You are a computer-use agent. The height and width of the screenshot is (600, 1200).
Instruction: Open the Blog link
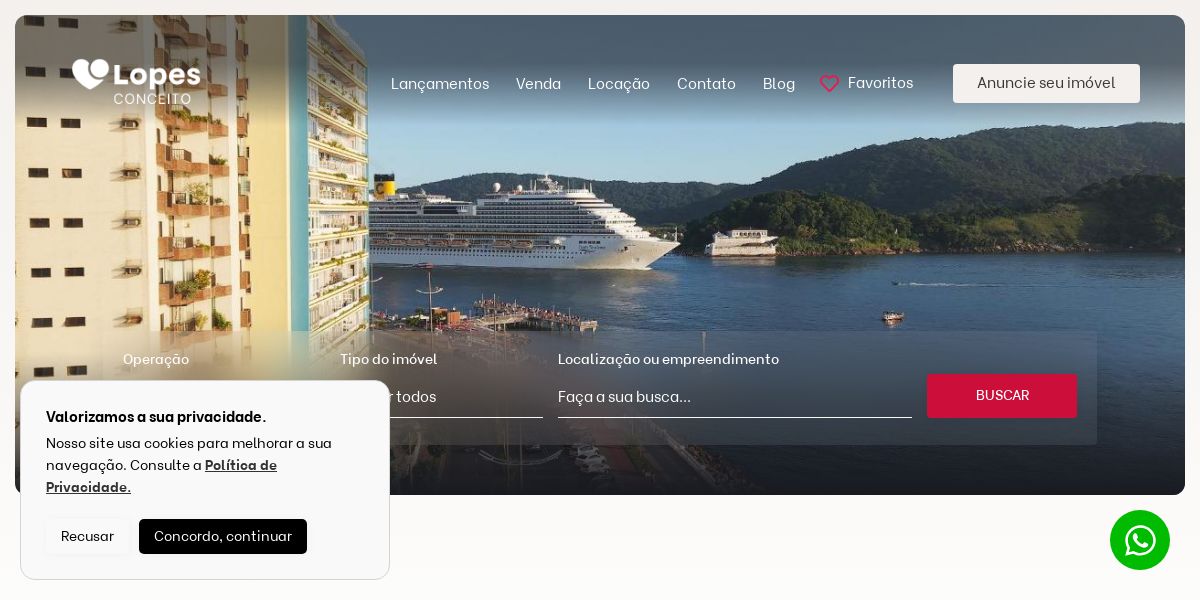(x=779, y=84)
